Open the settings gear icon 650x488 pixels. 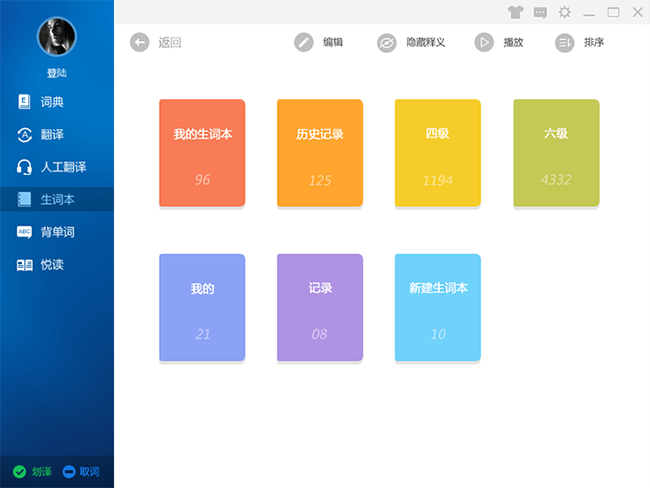click(565, 12)
